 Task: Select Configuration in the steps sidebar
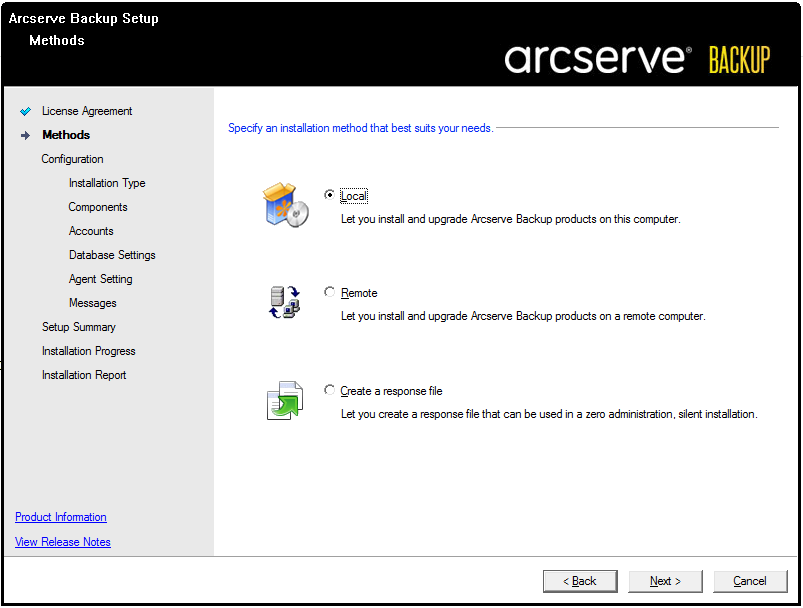coord(72,159)
